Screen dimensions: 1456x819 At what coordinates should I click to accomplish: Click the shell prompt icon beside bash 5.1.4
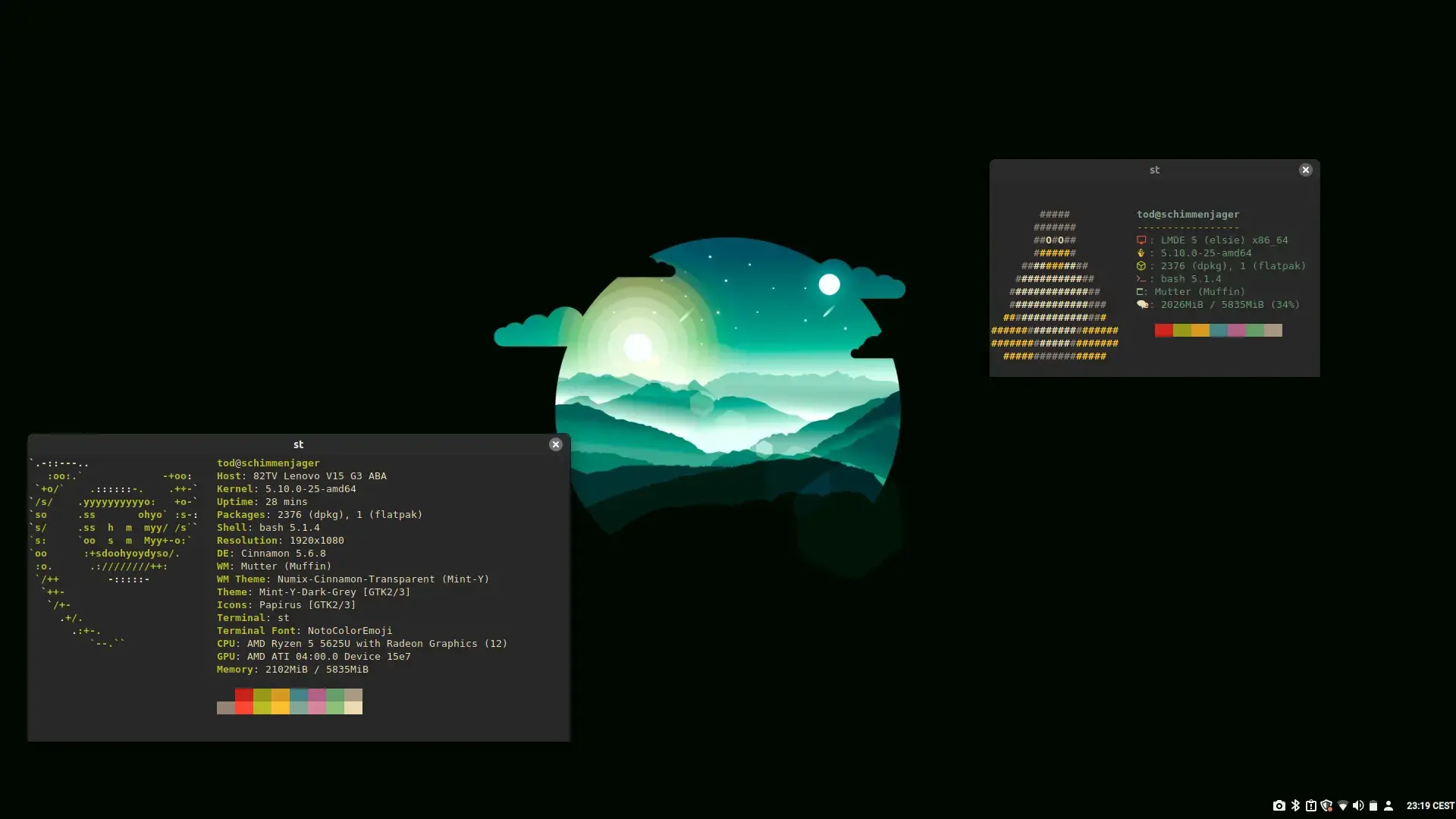pos(1141,279)
